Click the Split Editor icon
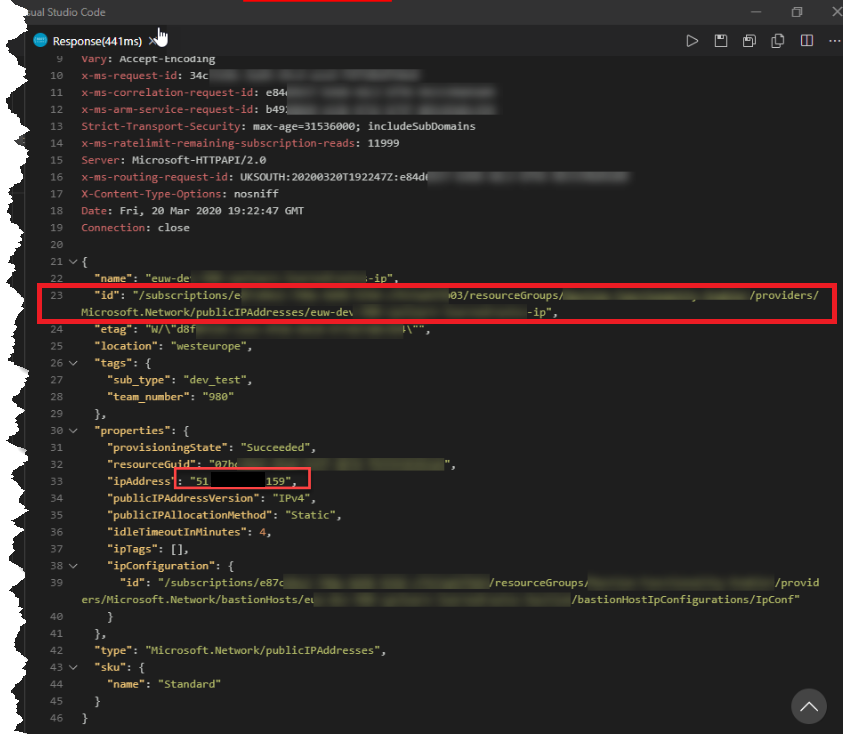Screen dimensions: 843x734 pos(806,41)
